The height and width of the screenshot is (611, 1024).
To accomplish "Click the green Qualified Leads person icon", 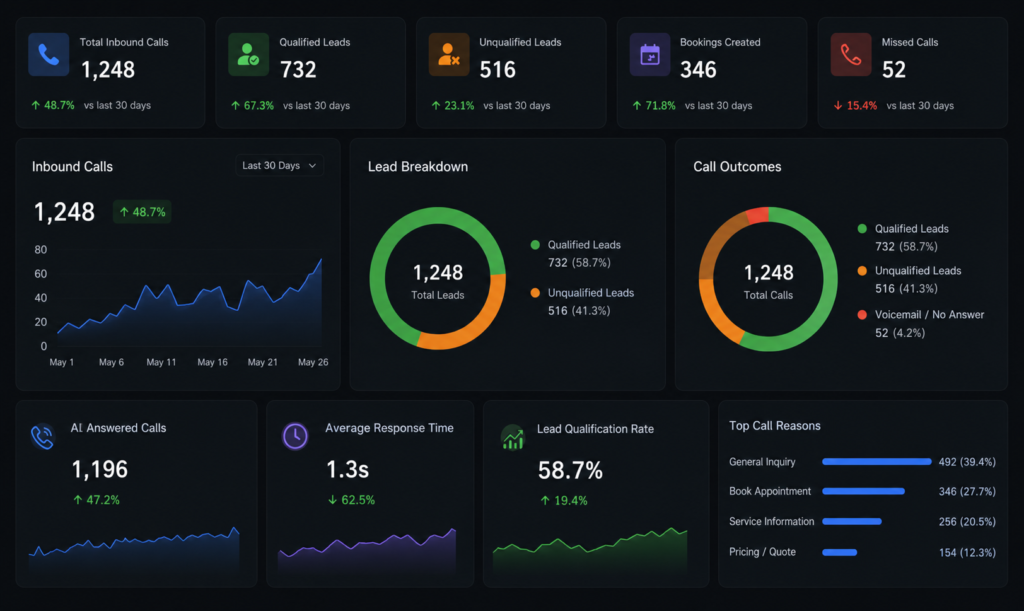I will tap(249, 55).
